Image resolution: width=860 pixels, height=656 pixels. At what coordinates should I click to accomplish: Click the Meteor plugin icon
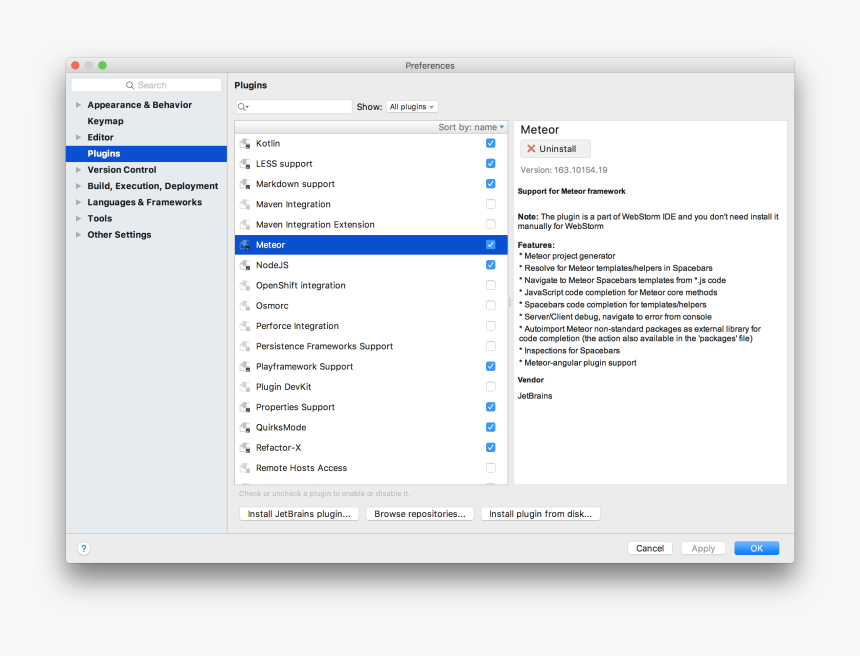click(x=245, y=245)
